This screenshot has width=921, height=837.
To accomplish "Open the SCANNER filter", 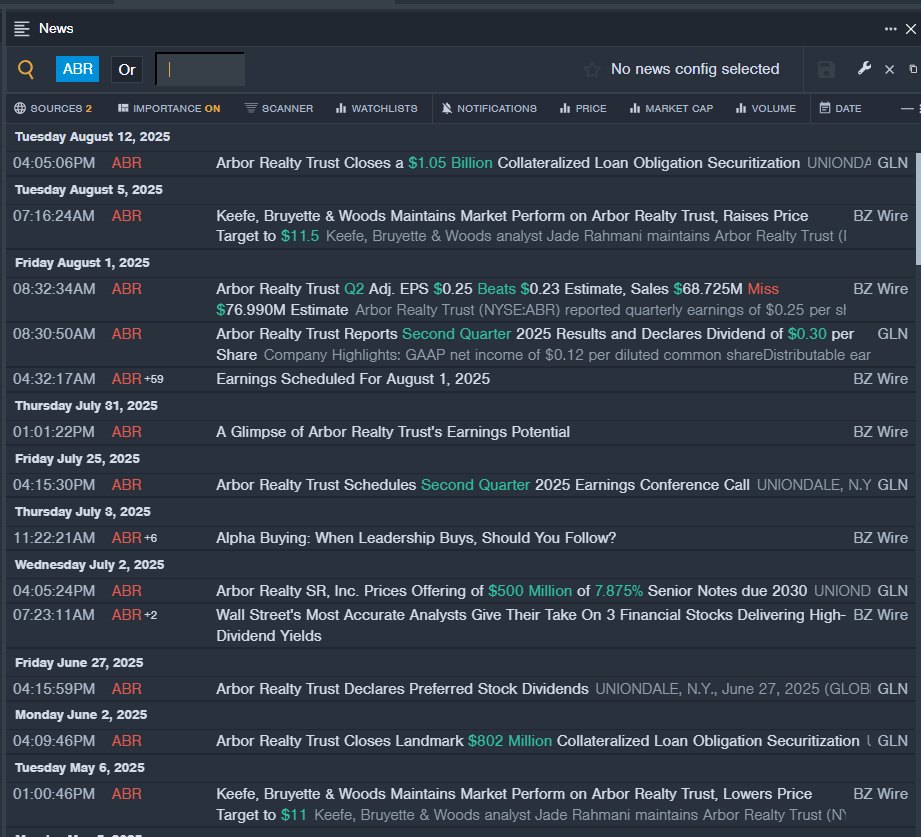I will (279, 108).
